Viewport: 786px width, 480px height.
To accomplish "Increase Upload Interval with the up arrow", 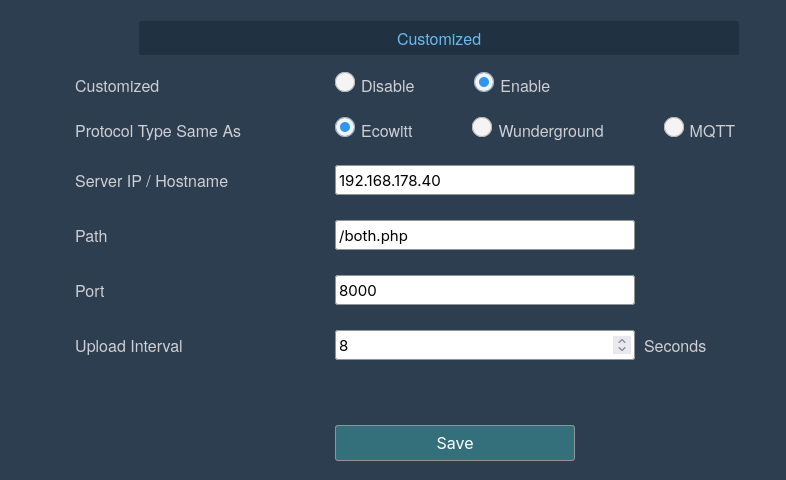I will point(622,341).
